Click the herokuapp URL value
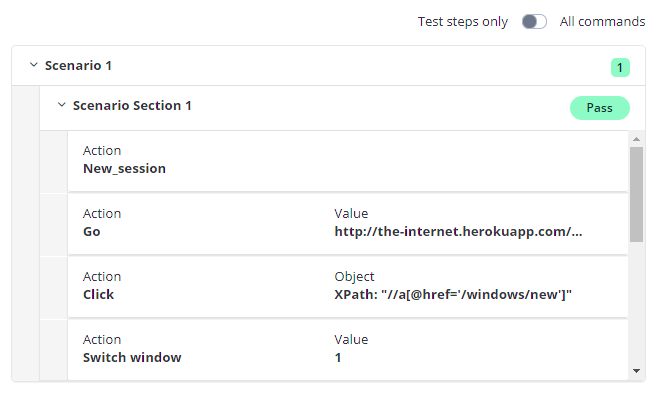The width and height of the screenshot is (662, 396). 458,231
